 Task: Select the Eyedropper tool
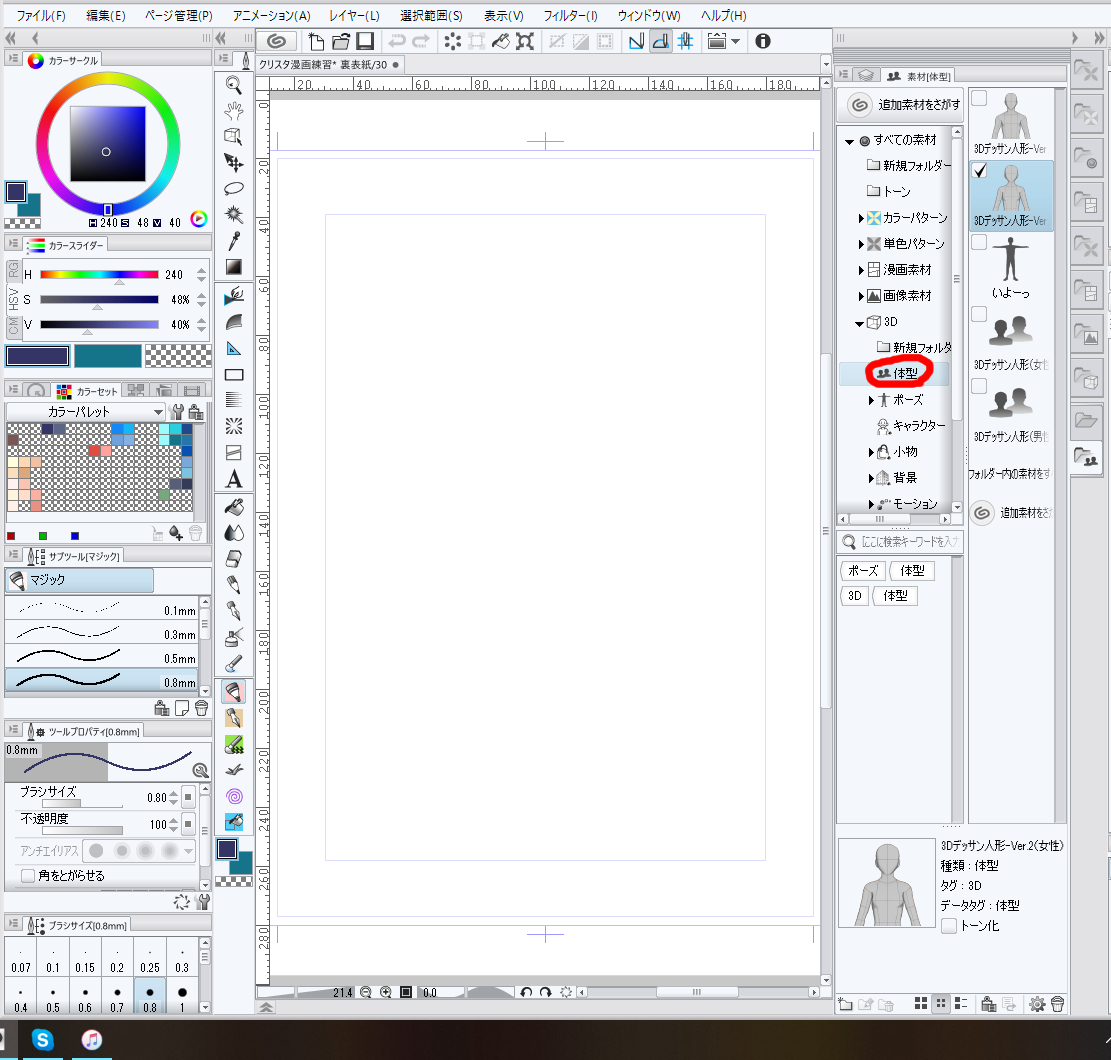click(x=234, y=241)
